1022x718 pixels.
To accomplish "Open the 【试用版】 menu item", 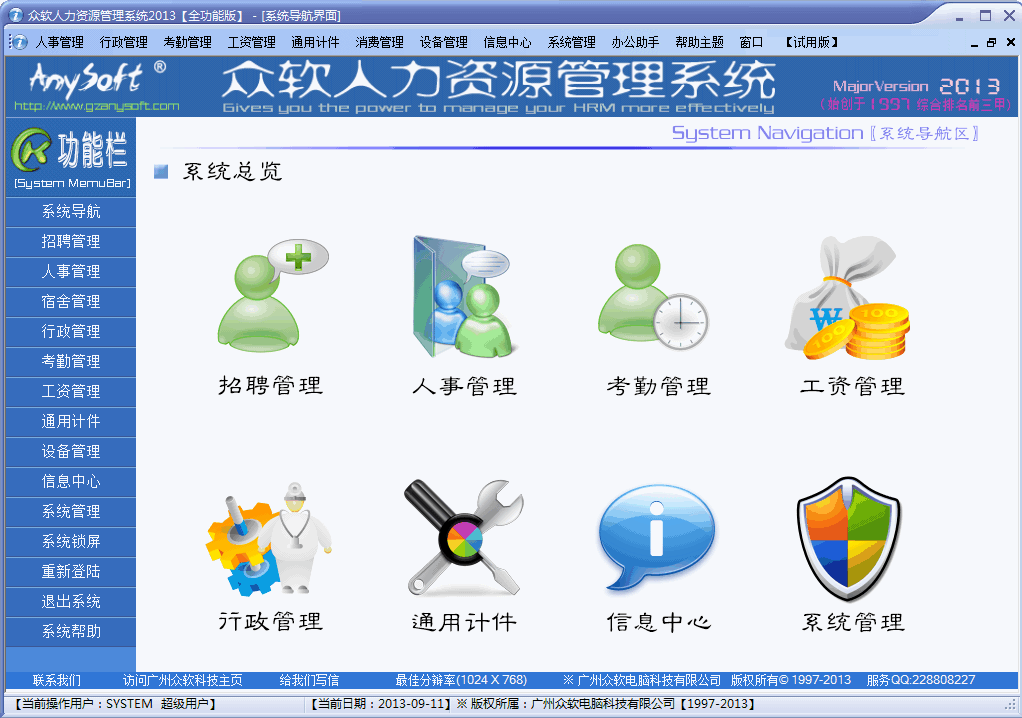I will tap(811, 42).
